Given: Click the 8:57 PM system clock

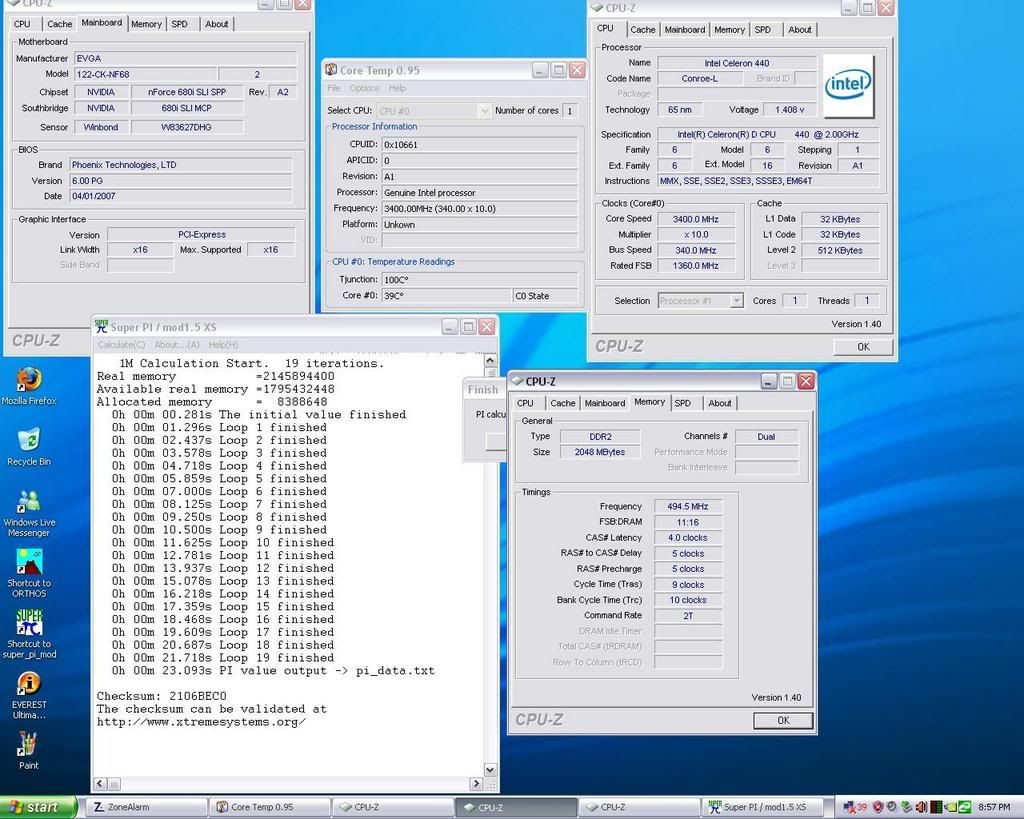Looking at the screenshot, I should 994,807.
